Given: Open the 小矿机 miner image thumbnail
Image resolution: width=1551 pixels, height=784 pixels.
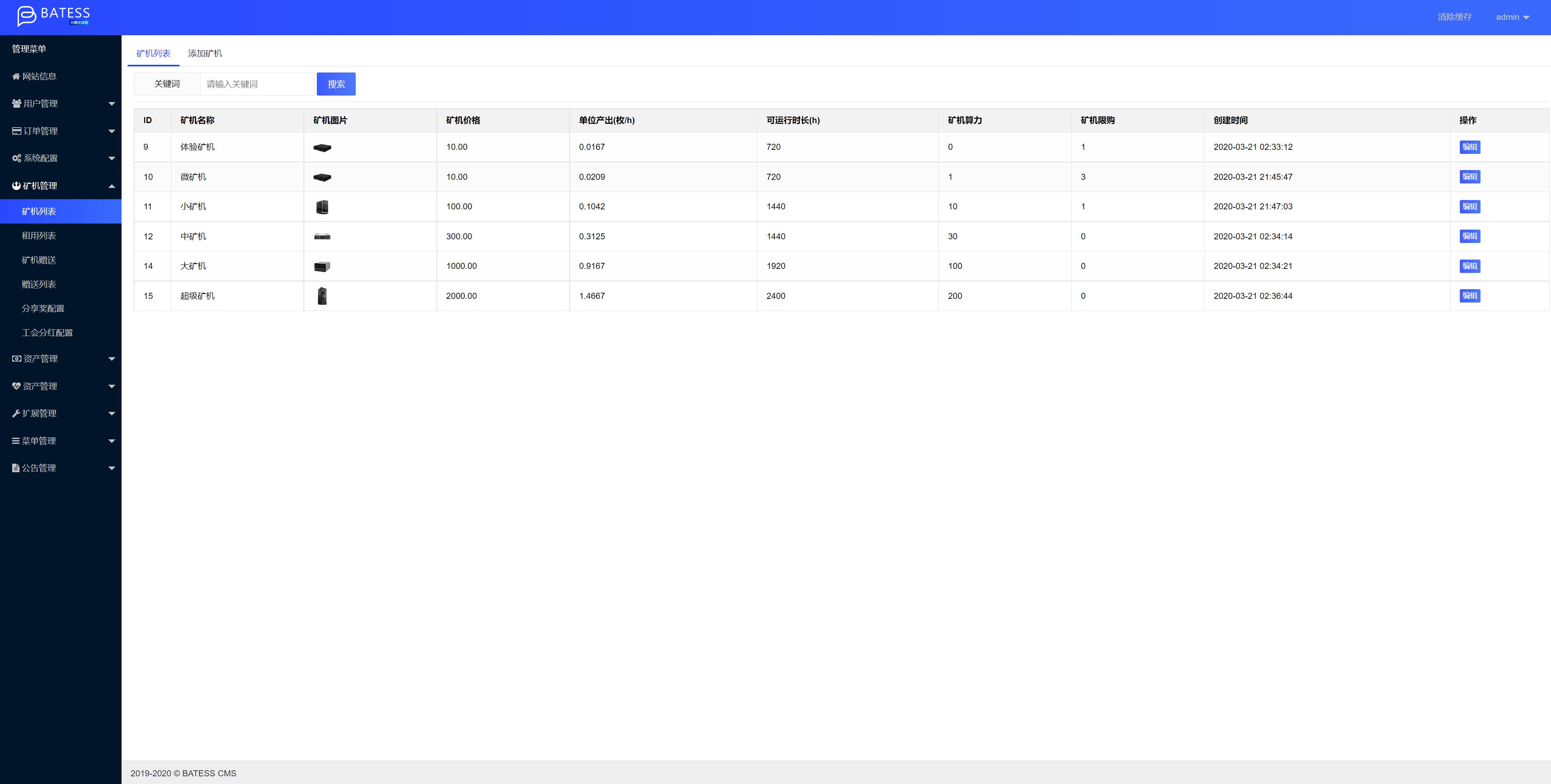Looking at the screenshot, I should (322, 207).
